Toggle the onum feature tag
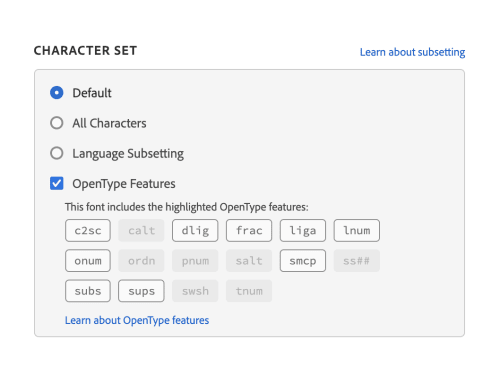This screenshot has height=391, width=500. click(88, 261)
